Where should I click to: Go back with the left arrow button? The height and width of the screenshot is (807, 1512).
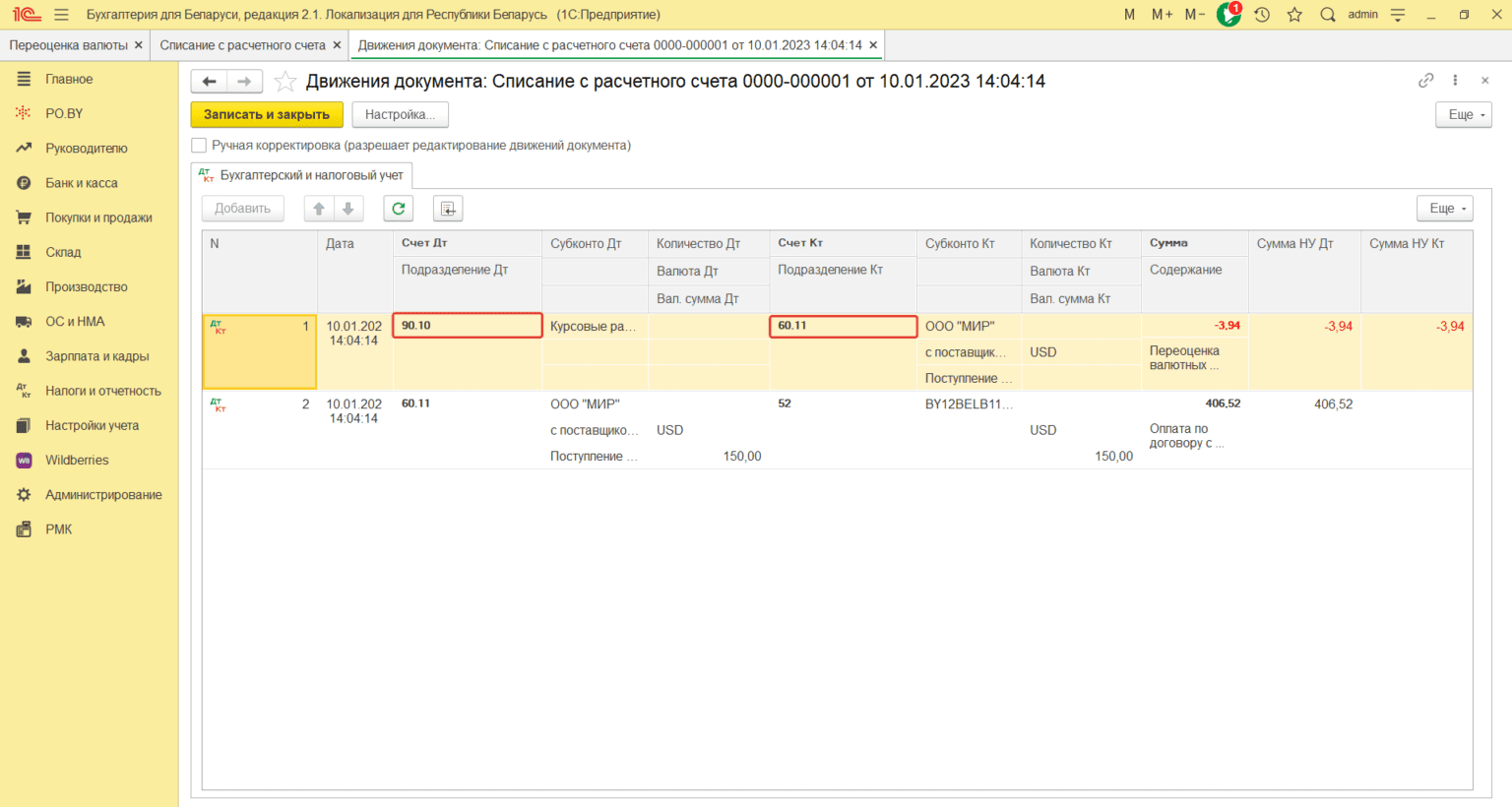point(209,82)
